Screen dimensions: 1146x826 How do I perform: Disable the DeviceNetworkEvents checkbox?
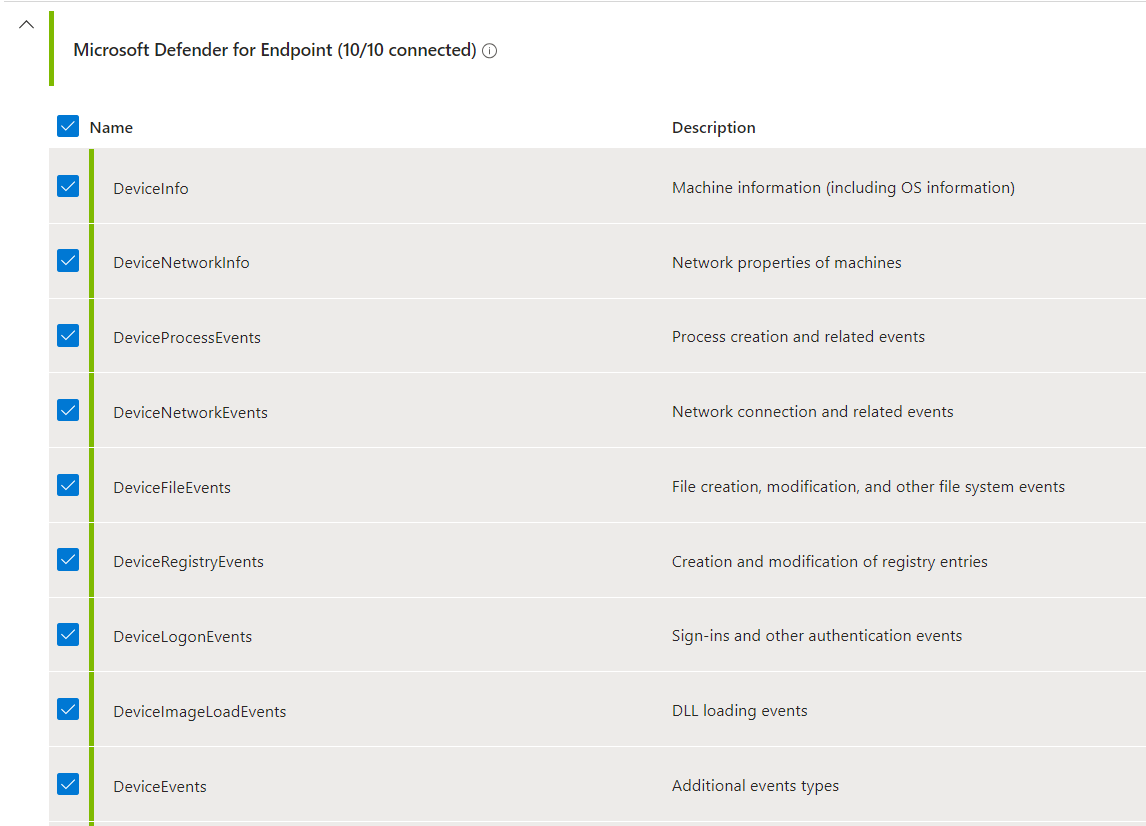coord(68,410)
